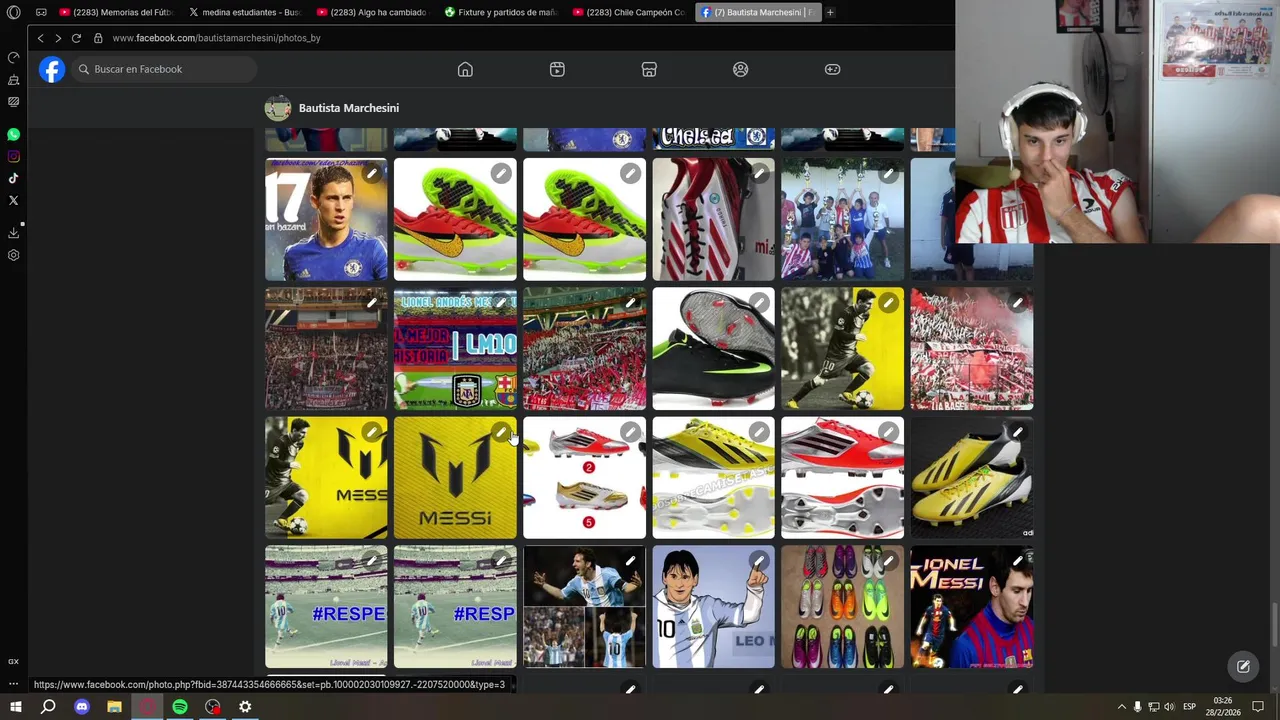
Task: Open the yellow Adidas boots on black photo
Action: [971, 477]
